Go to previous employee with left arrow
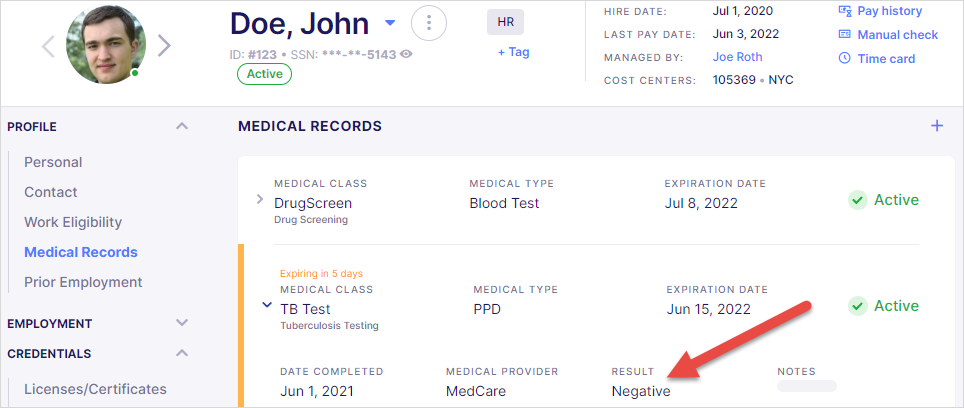The image size is (964, 408). pos(49,45)
